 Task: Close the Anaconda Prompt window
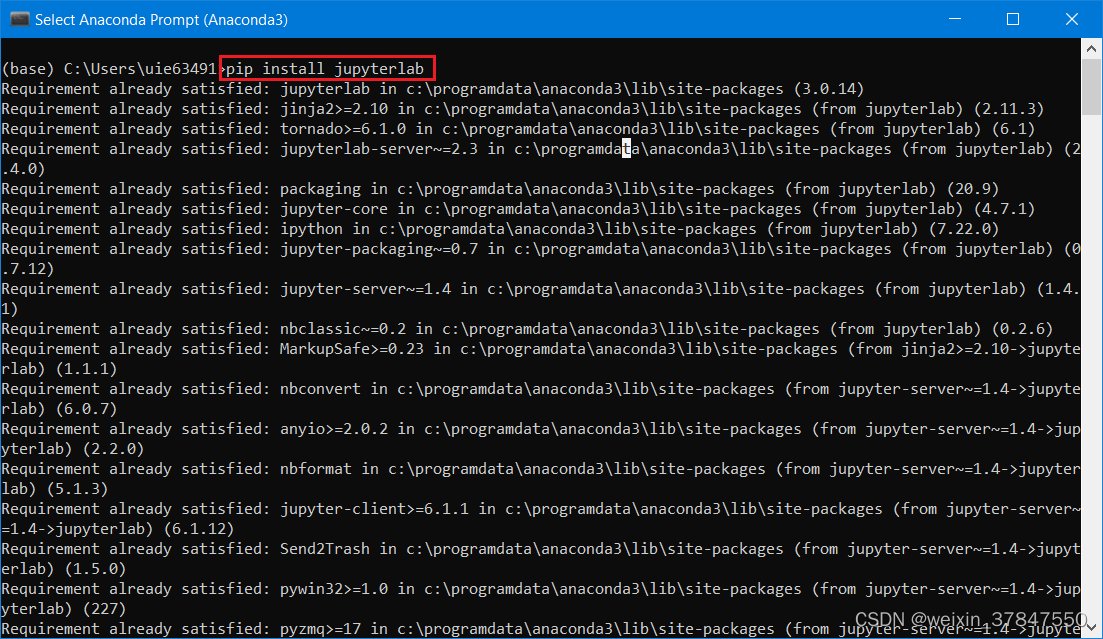click(1072, 18)
